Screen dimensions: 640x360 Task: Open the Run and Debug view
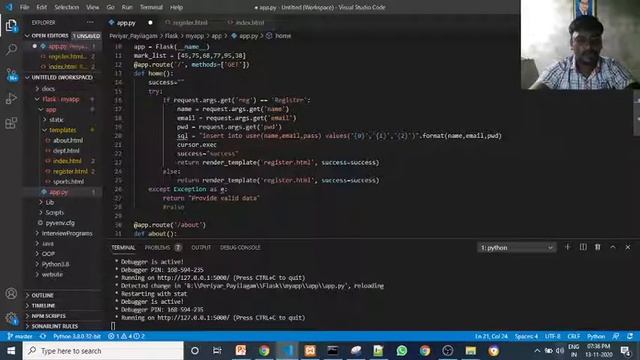click(11, 98)
